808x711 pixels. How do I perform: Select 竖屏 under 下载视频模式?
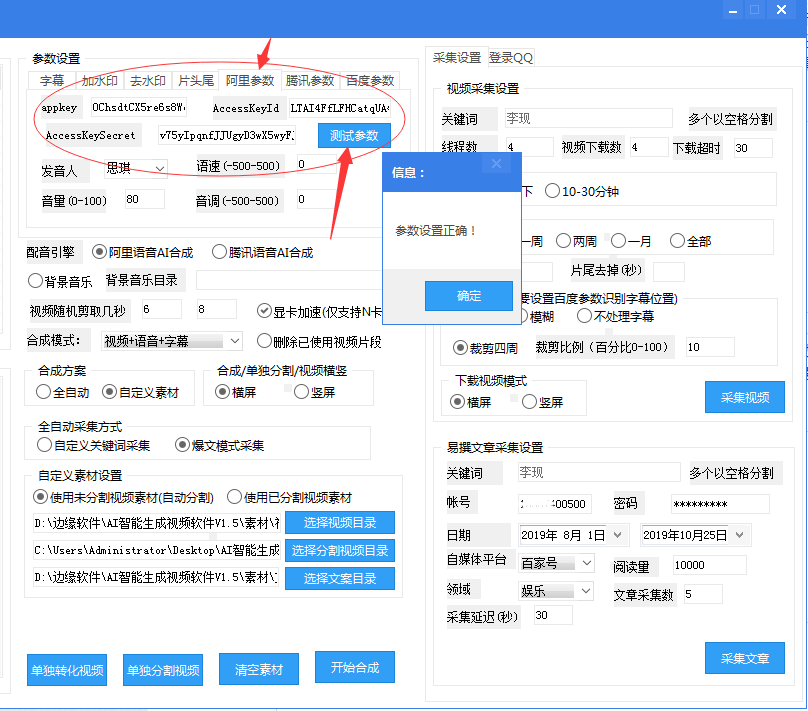coord(542,402)
